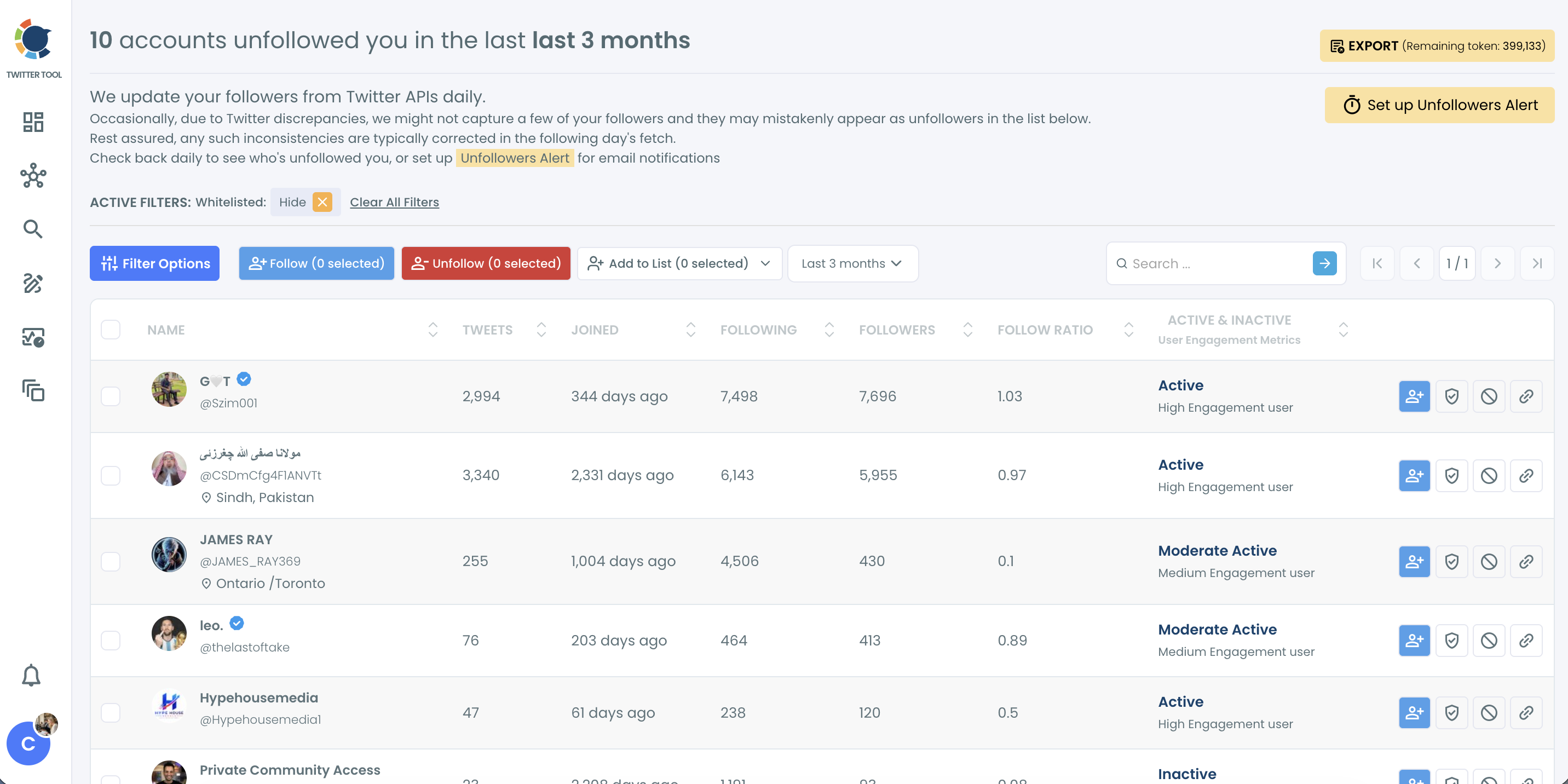This screenshot has height=784, width=1568.
Task: Open the search icon in left sidebar
Action: coord(33,229)
